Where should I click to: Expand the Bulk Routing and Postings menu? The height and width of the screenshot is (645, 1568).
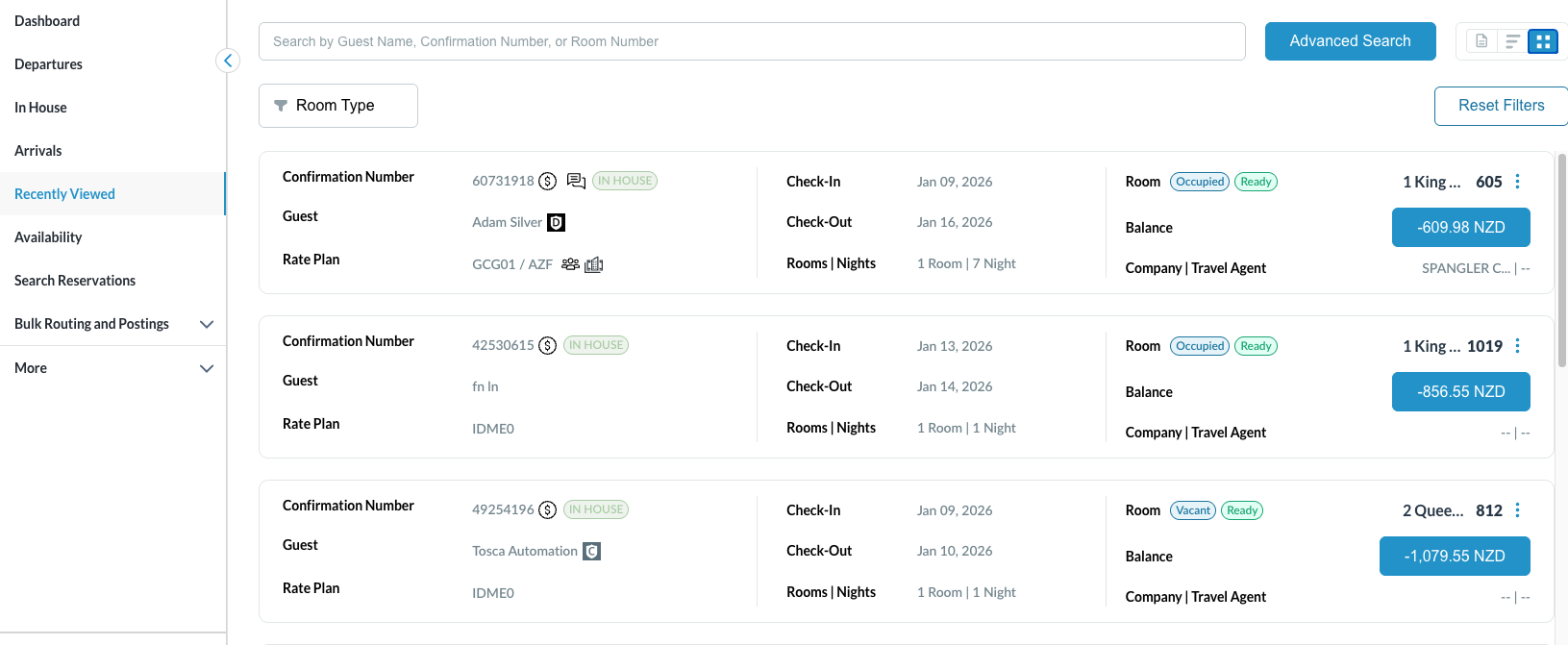pyautogui.click(x=206, y=324)
